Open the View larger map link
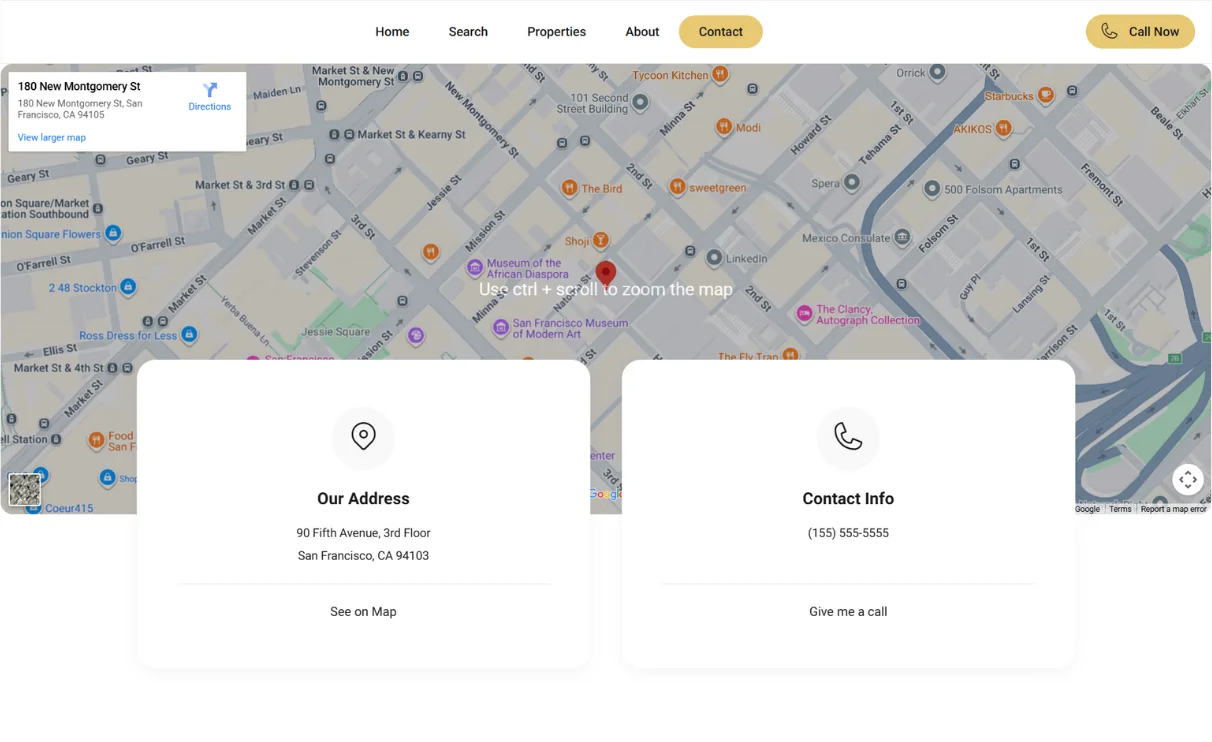Screen dimensions: 1212x742 tap(52, 138)
